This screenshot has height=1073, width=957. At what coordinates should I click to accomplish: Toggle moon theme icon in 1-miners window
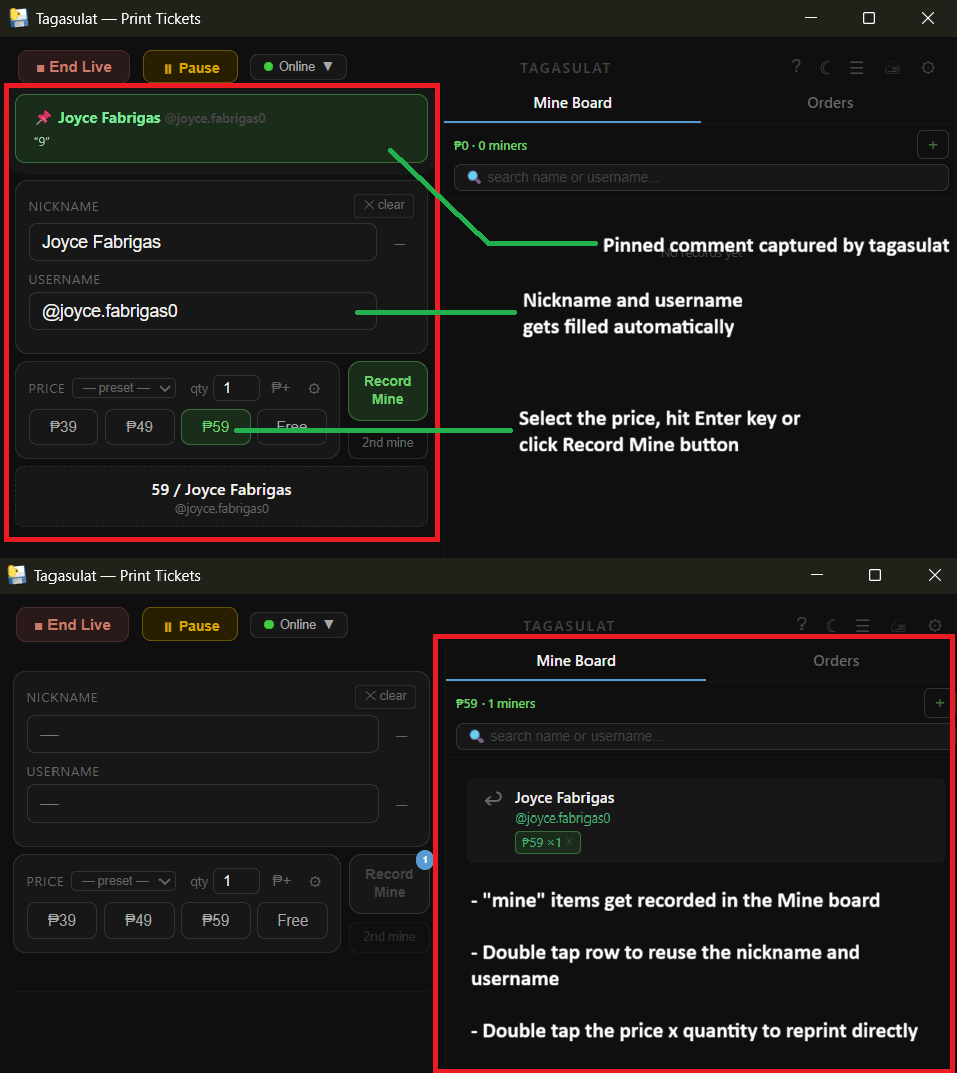click(831, 625)
